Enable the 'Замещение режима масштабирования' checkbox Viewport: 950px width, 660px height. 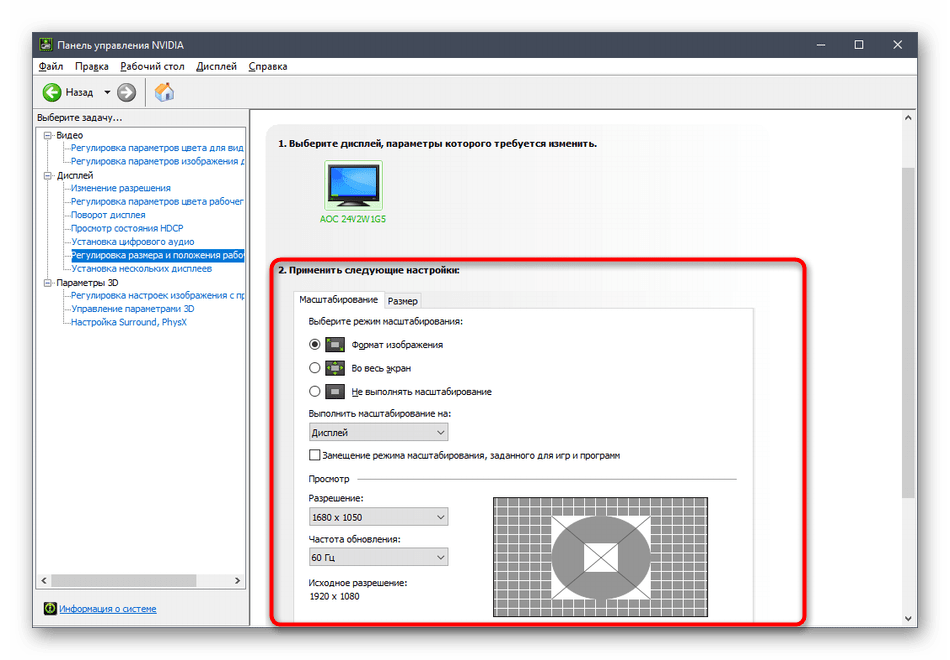[x=316, y=455]
